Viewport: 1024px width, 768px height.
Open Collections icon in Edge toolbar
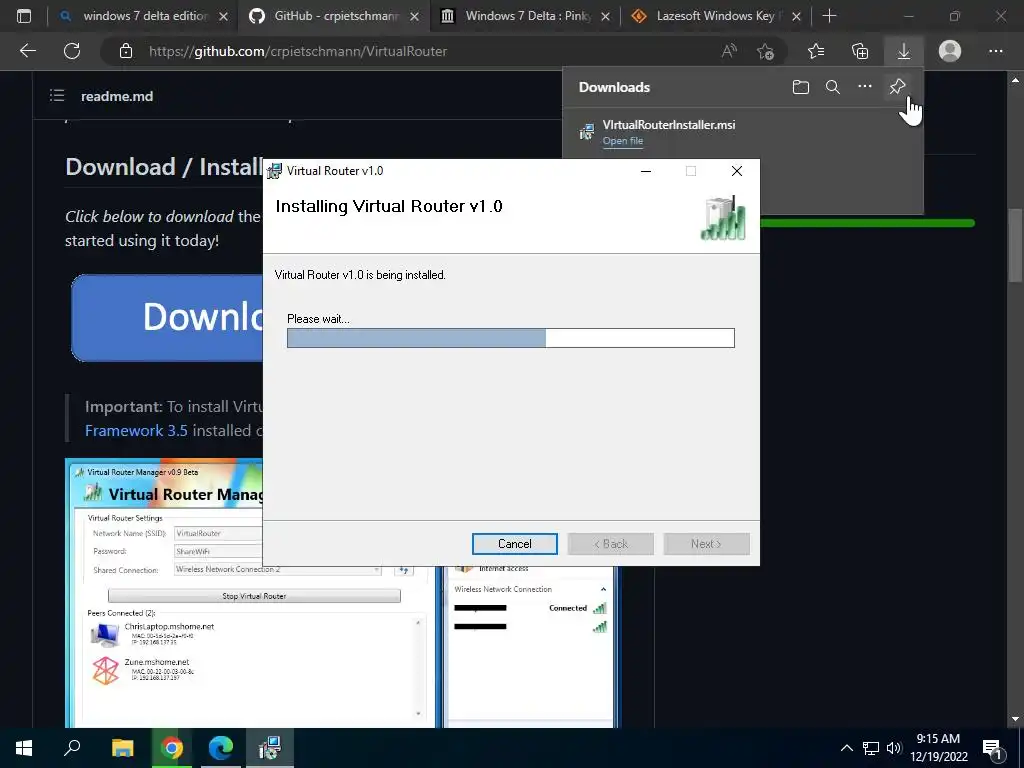(860, 51)
